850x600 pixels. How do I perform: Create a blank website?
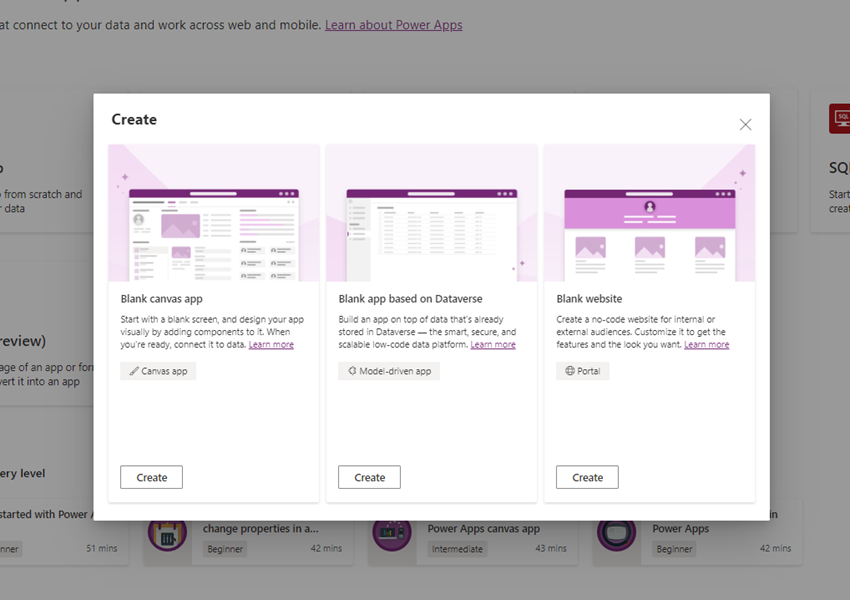(x=587, y=477)
